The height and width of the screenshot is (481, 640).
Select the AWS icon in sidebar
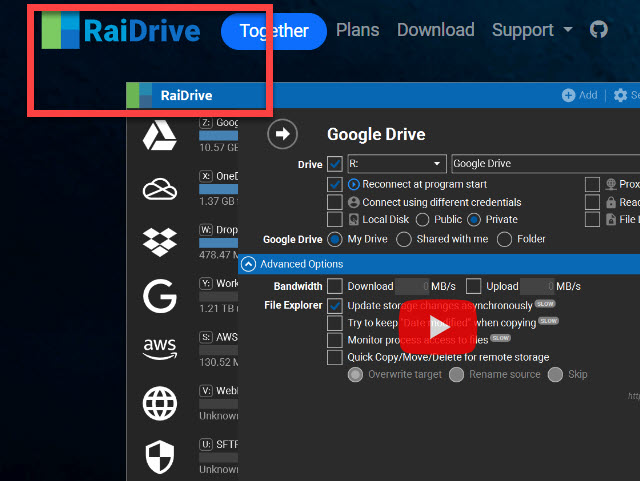point(160,349)
